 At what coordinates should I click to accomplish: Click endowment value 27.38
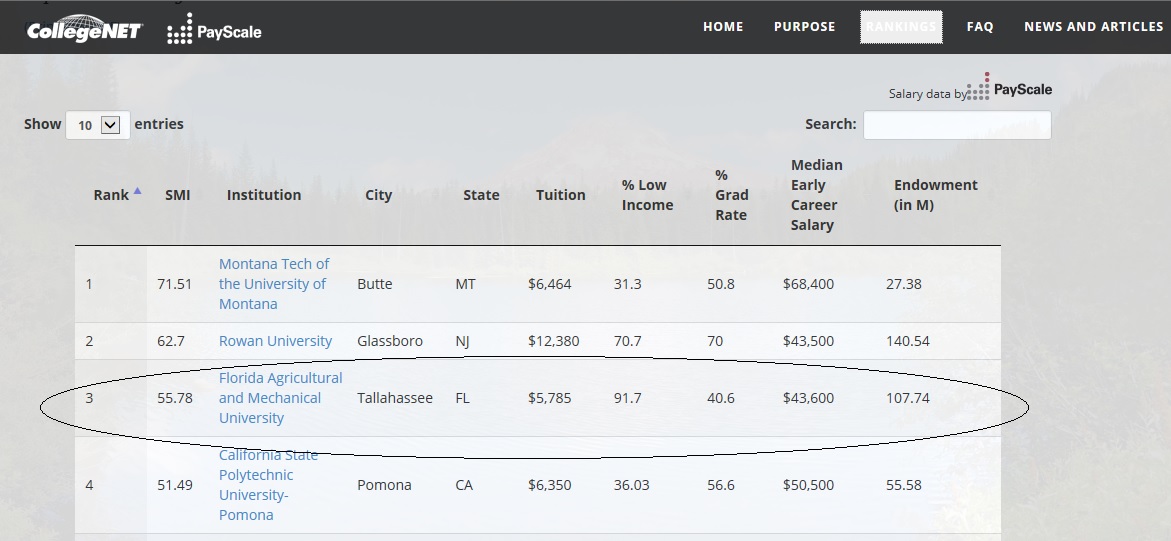point(904,284)
